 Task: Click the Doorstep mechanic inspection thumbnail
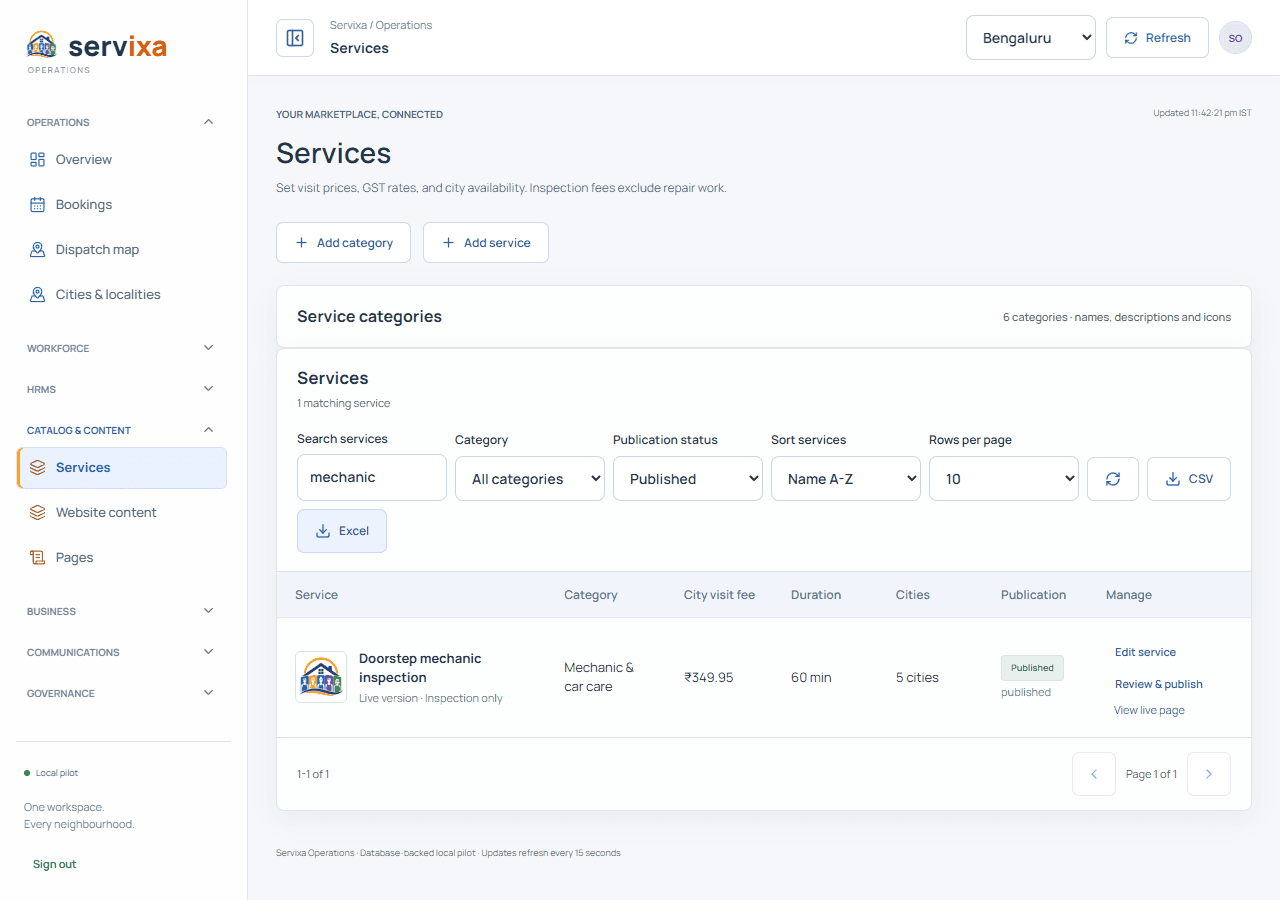[x=321, y=677]
